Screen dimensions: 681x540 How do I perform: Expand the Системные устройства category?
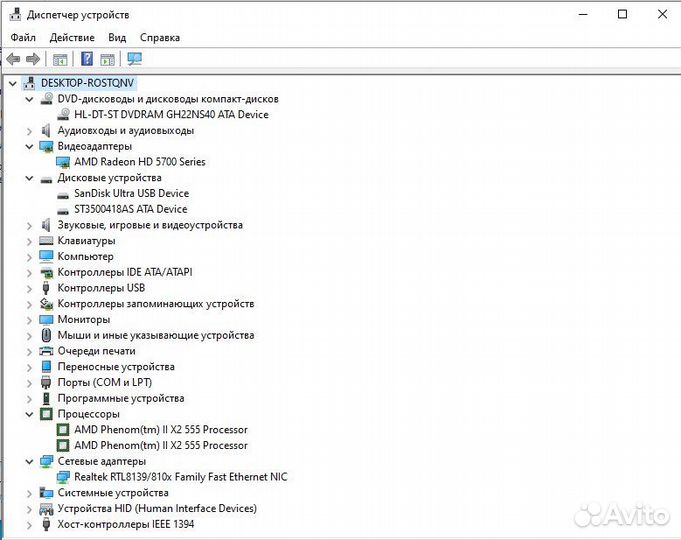[29, 494]
